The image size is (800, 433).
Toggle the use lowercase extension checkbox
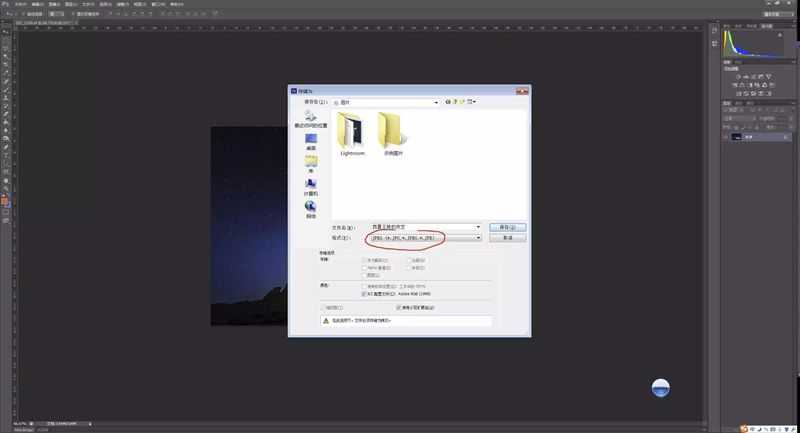(399, 308)
